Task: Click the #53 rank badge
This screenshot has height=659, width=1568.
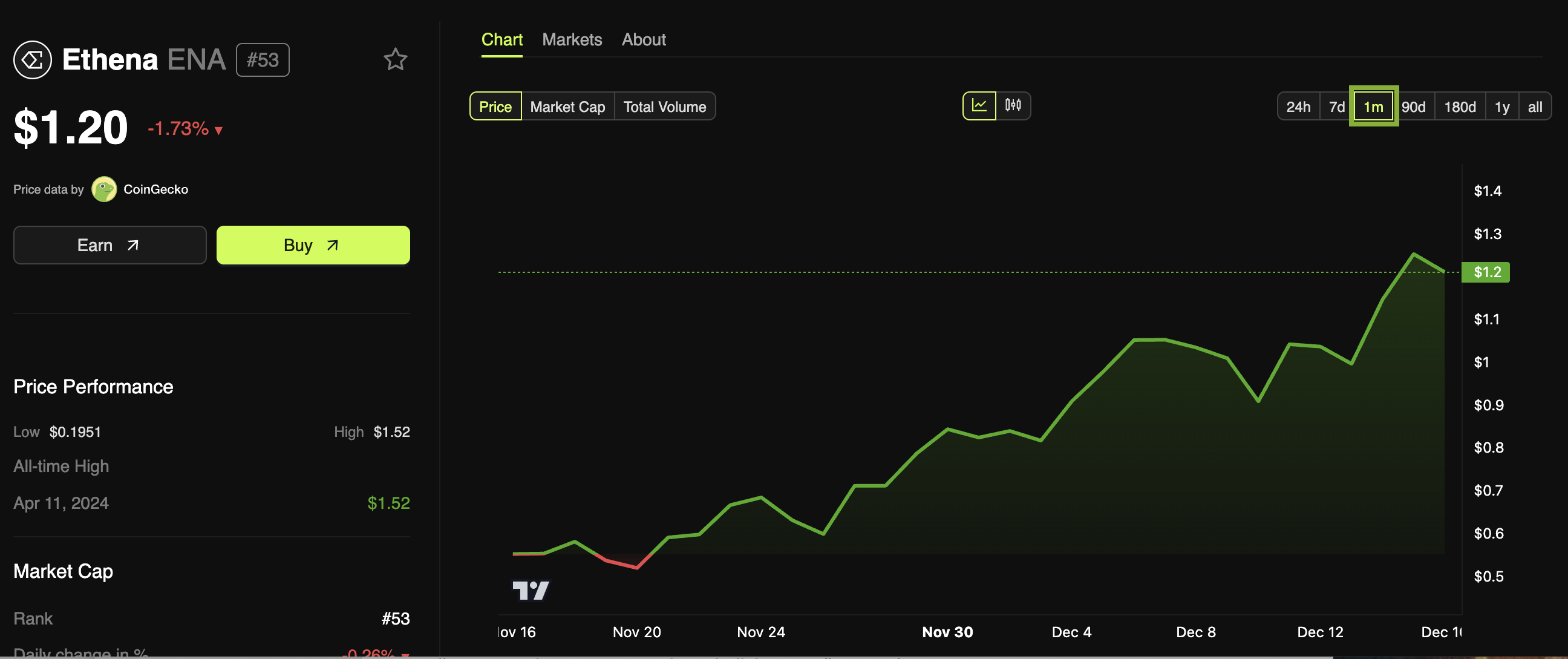Action: point(263,60)
